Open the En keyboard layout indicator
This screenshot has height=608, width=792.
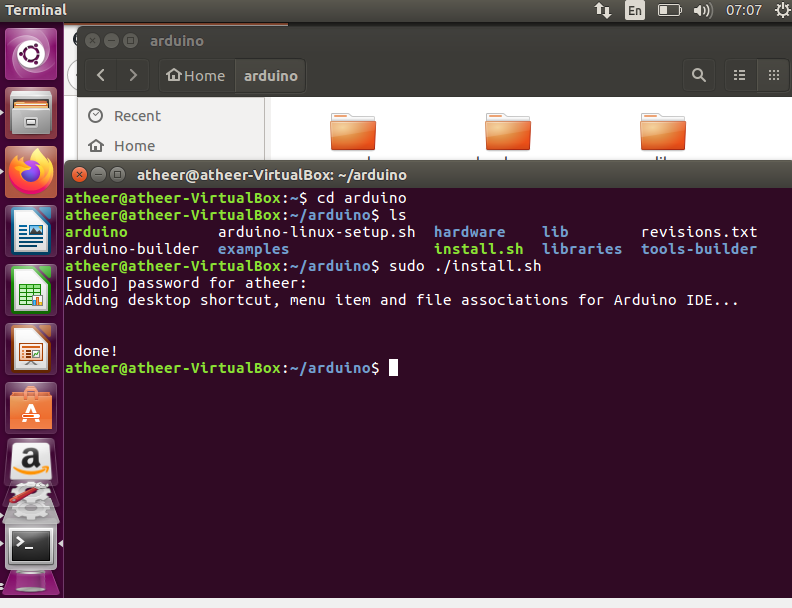[634, 10]
